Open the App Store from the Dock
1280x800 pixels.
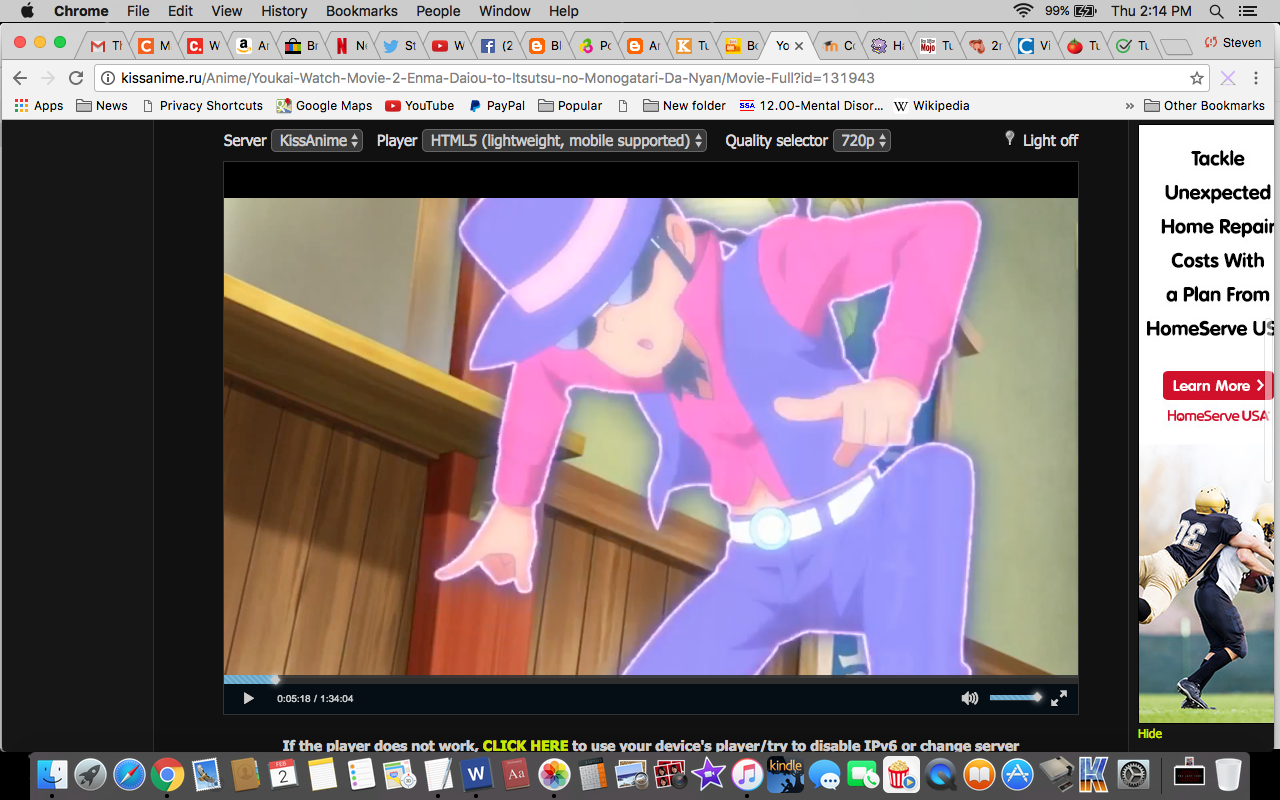click(x=1017, y=774)
